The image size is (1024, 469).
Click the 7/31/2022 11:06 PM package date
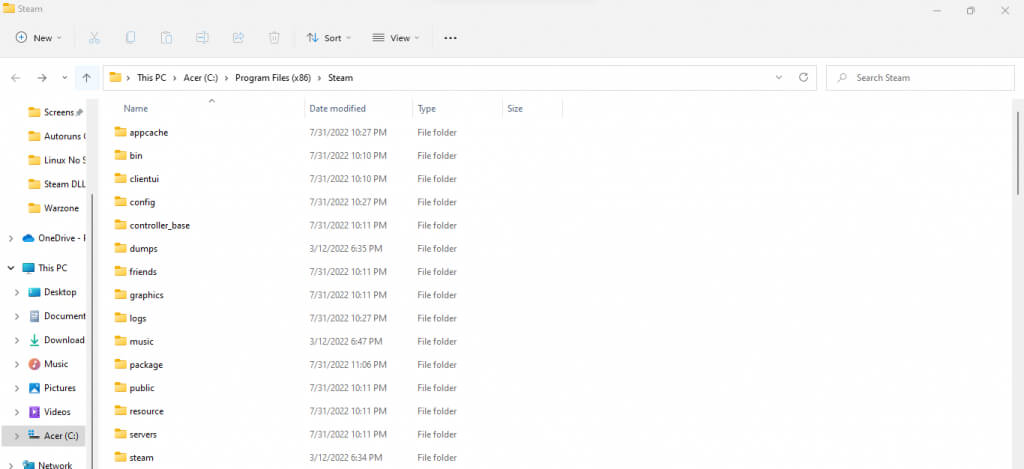[348, 365]
